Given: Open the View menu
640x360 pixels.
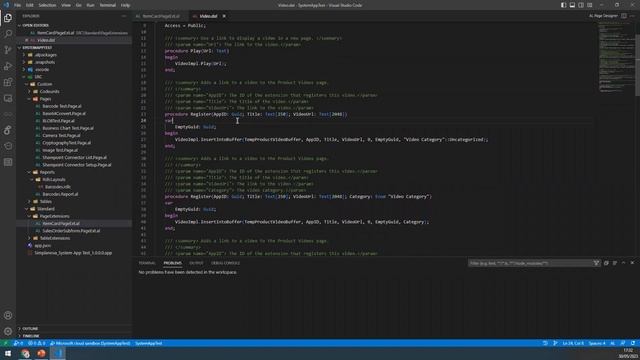Looking at the screenshot, I should coord(66,5).
